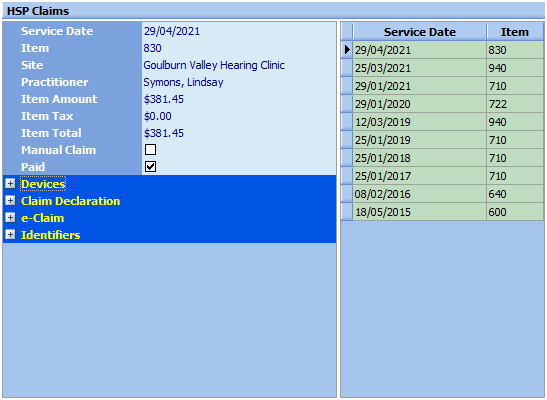Select the Identifiers label

pyautogui.click(x=51, y=235)
